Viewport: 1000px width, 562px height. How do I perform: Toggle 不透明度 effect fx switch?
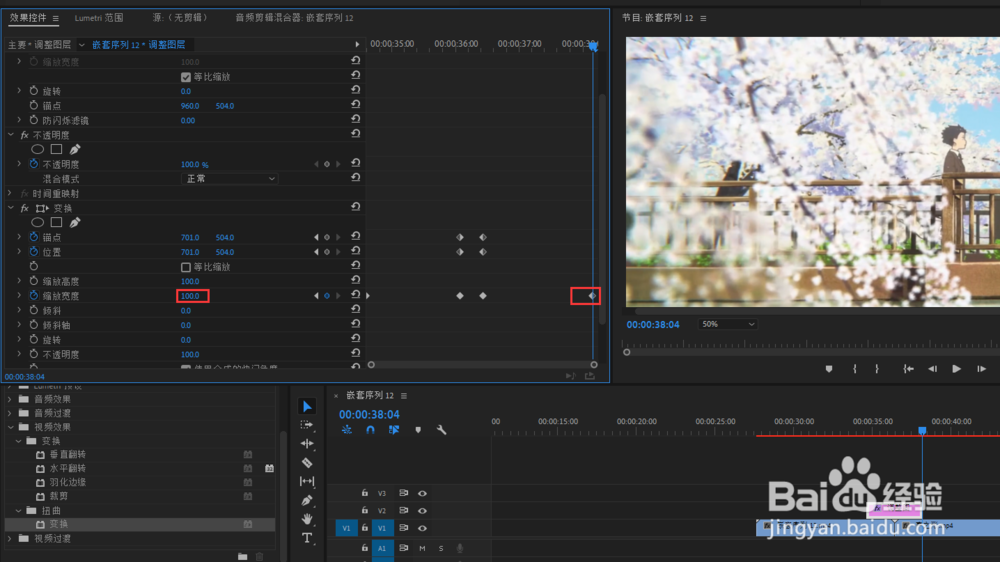tap(24, 135)
